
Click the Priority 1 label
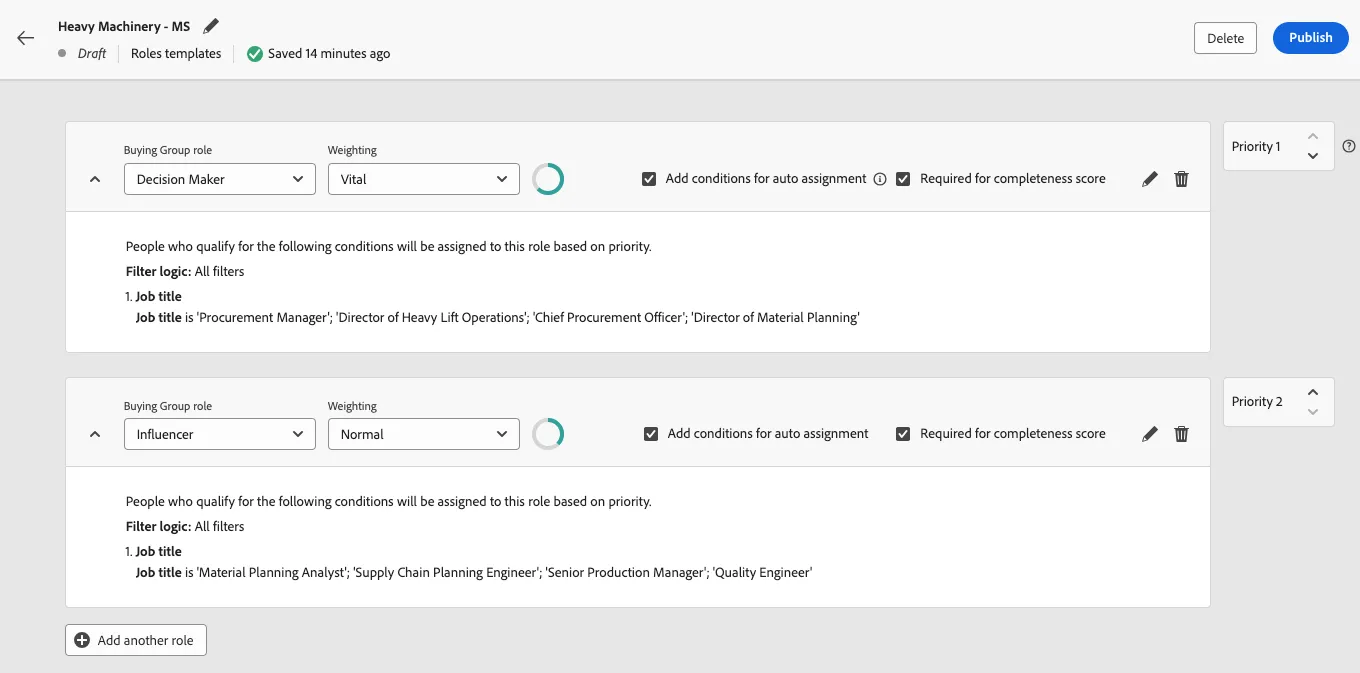pos(1256,146)
